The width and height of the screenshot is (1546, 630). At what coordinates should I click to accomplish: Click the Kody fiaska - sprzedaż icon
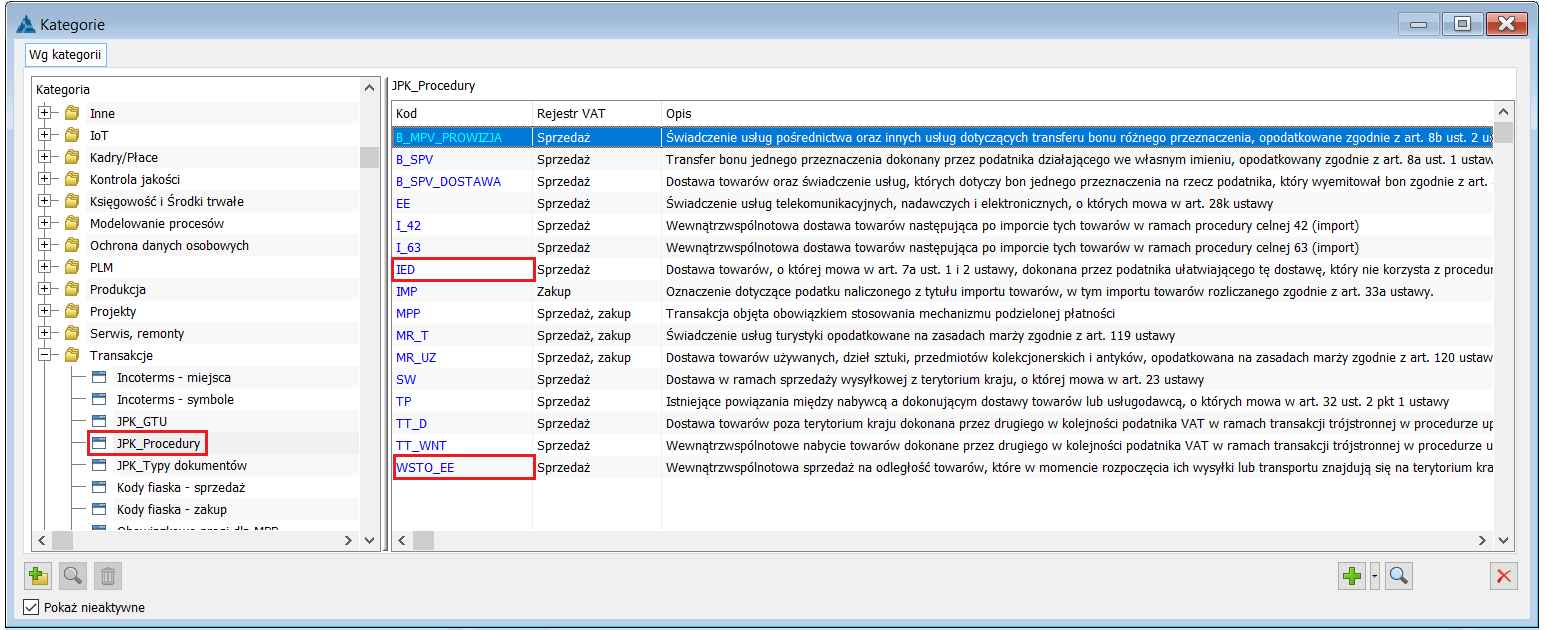tap(99, 487)
